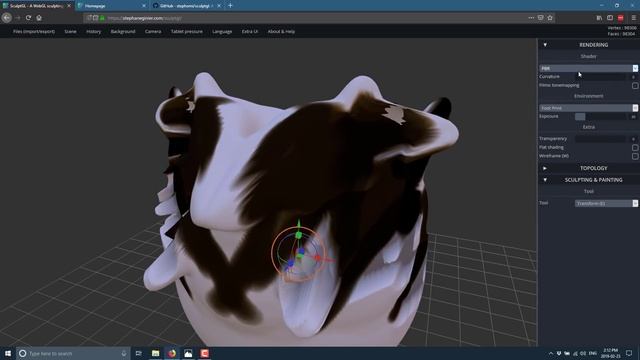The image size is (640, 360).
Task: Bookmark this page with the star
Action: point(550,18)
